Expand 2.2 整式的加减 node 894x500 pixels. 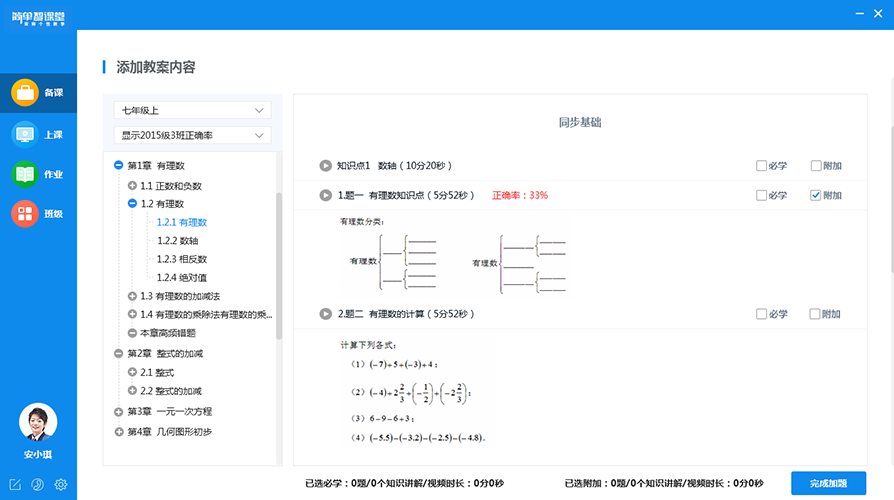pyautogui.click(x=132, y=391)
